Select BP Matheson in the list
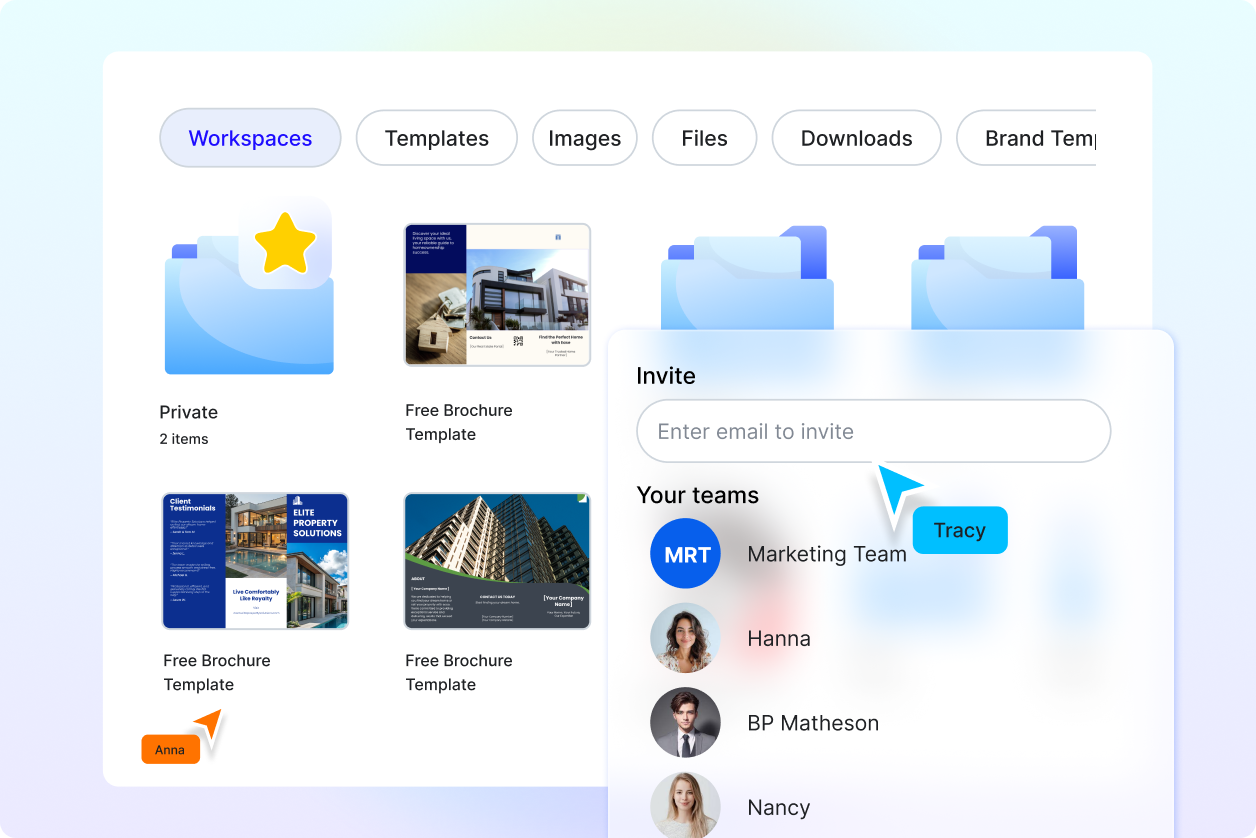This screenshot has width=1256, height=838. (x=813, y=723)
